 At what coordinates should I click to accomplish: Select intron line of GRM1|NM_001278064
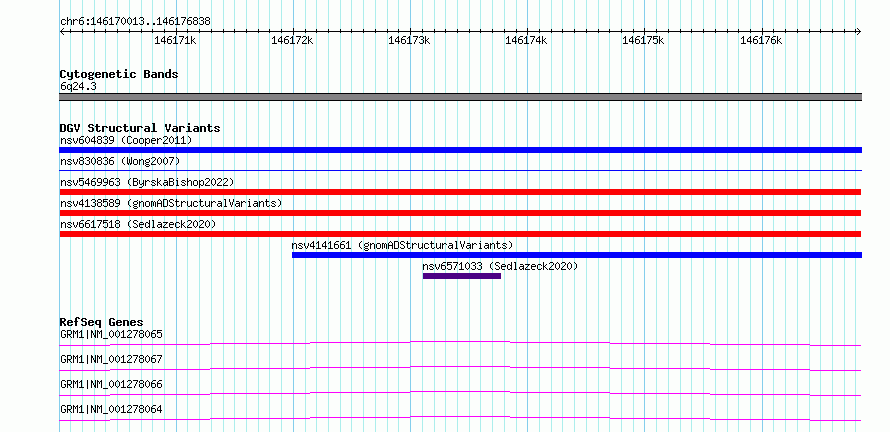[460, 418]
